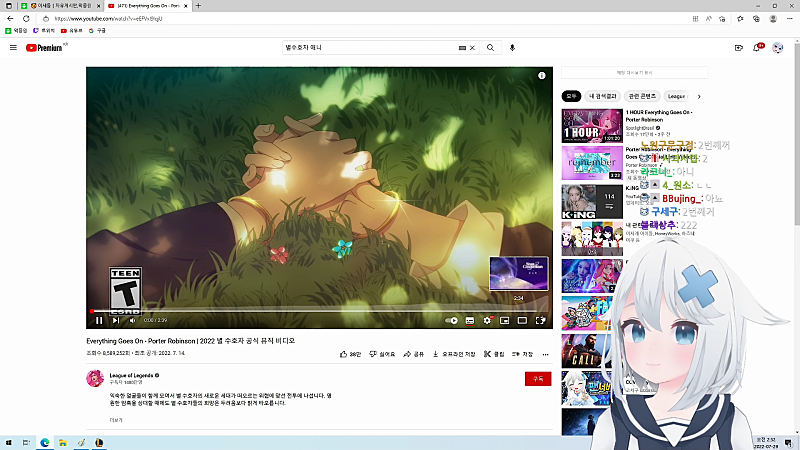Like the video
The image size is (800, 450).
pos(351,354)
